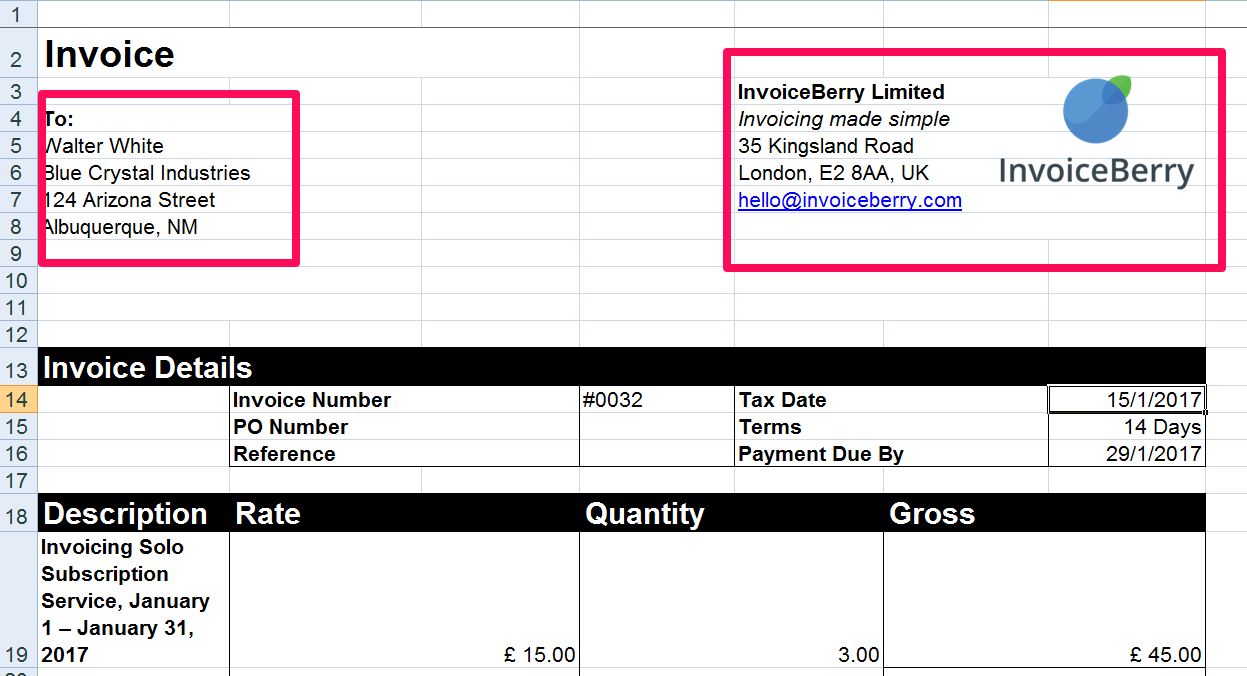Select the 'Walter White' cell
The width and height of the screenshot is (1247, 676).
134,146
